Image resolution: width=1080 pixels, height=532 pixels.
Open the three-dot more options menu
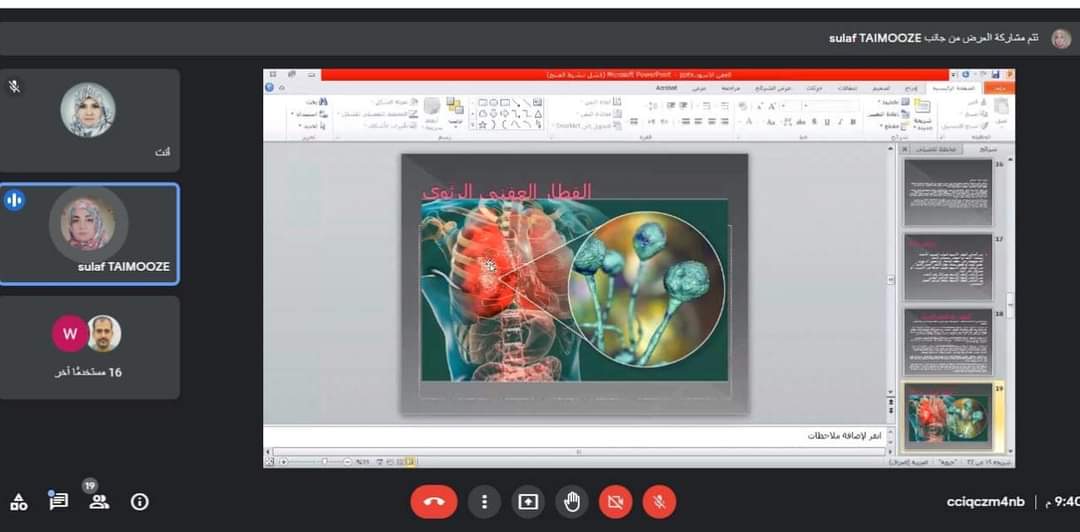coord(485,502)
